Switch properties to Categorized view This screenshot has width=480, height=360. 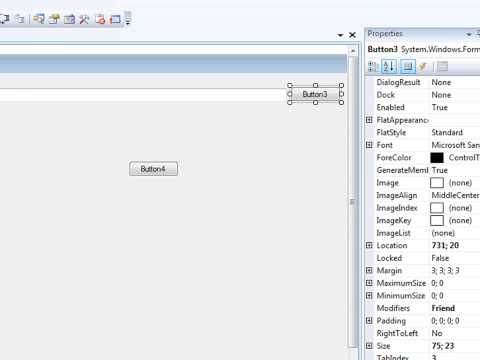coord(373,67)
